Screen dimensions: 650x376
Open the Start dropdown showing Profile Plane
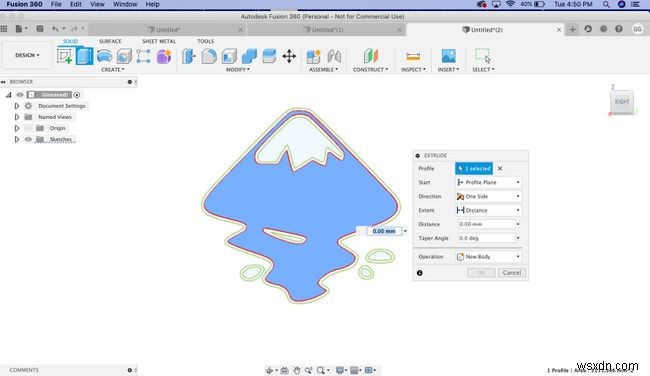coord(488,182)
